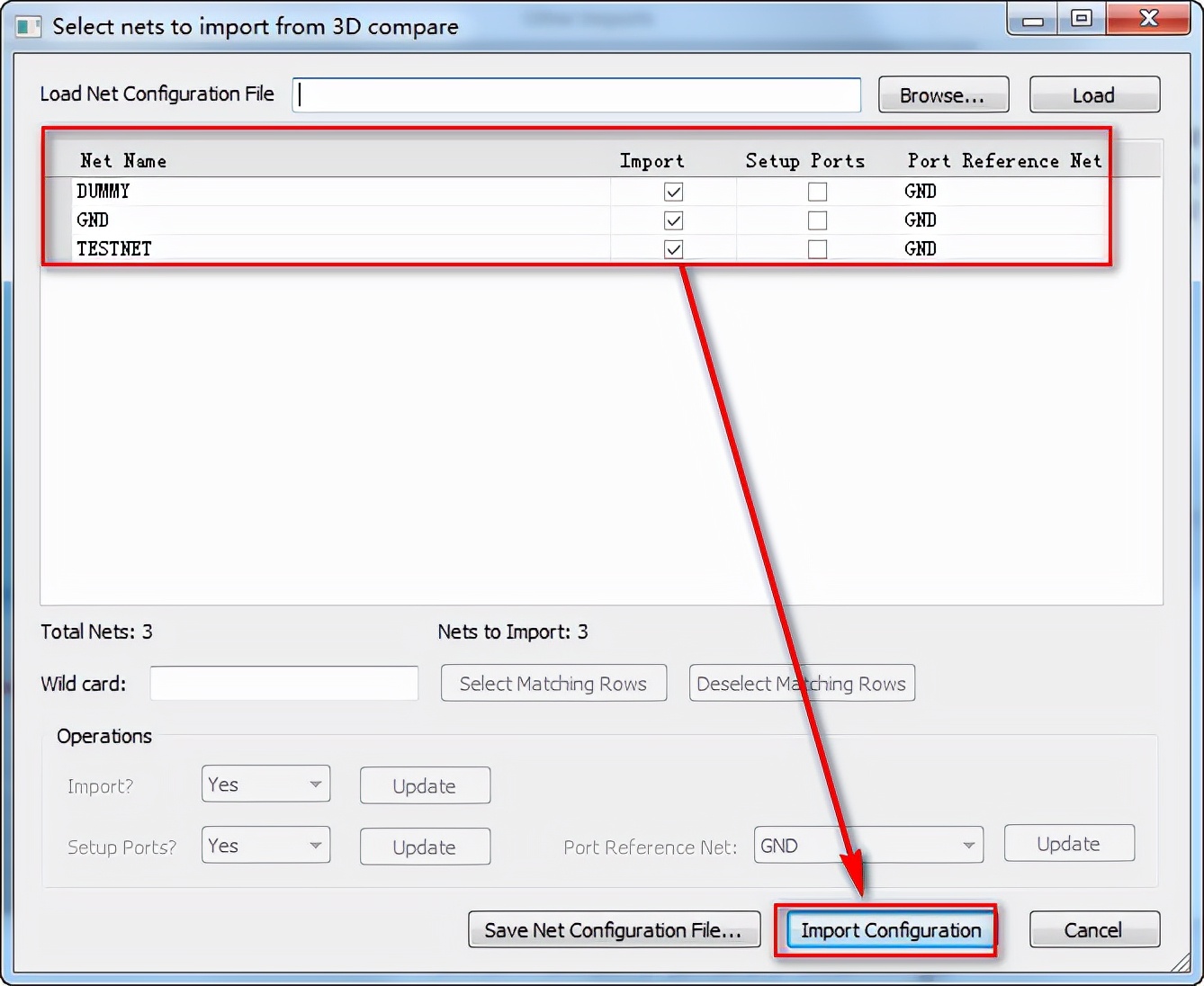Click the Import Configuration button
The height and width of the screenshot is (986, 1204).
click(x=891, y=929)
